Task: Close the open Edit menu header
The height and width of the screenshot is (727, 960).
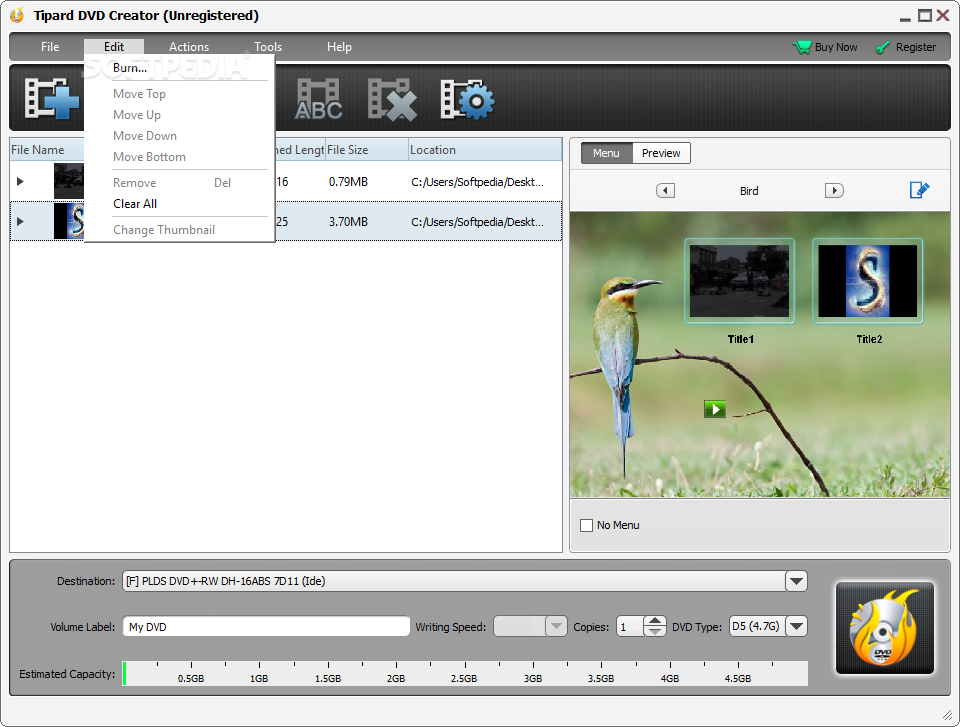Action: point(114,47)
